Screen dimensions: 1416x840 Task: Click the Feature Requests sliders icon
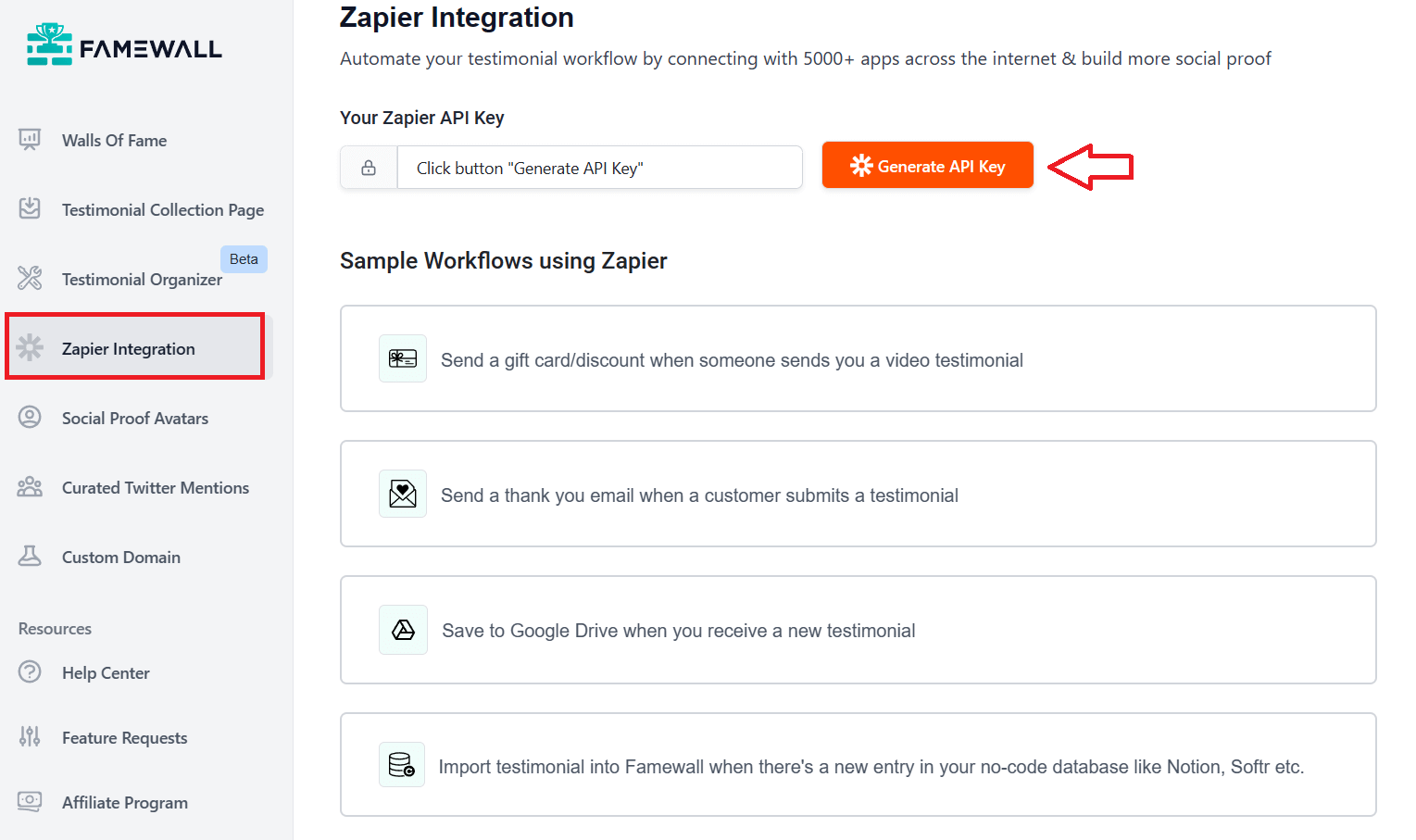[30, 736]
